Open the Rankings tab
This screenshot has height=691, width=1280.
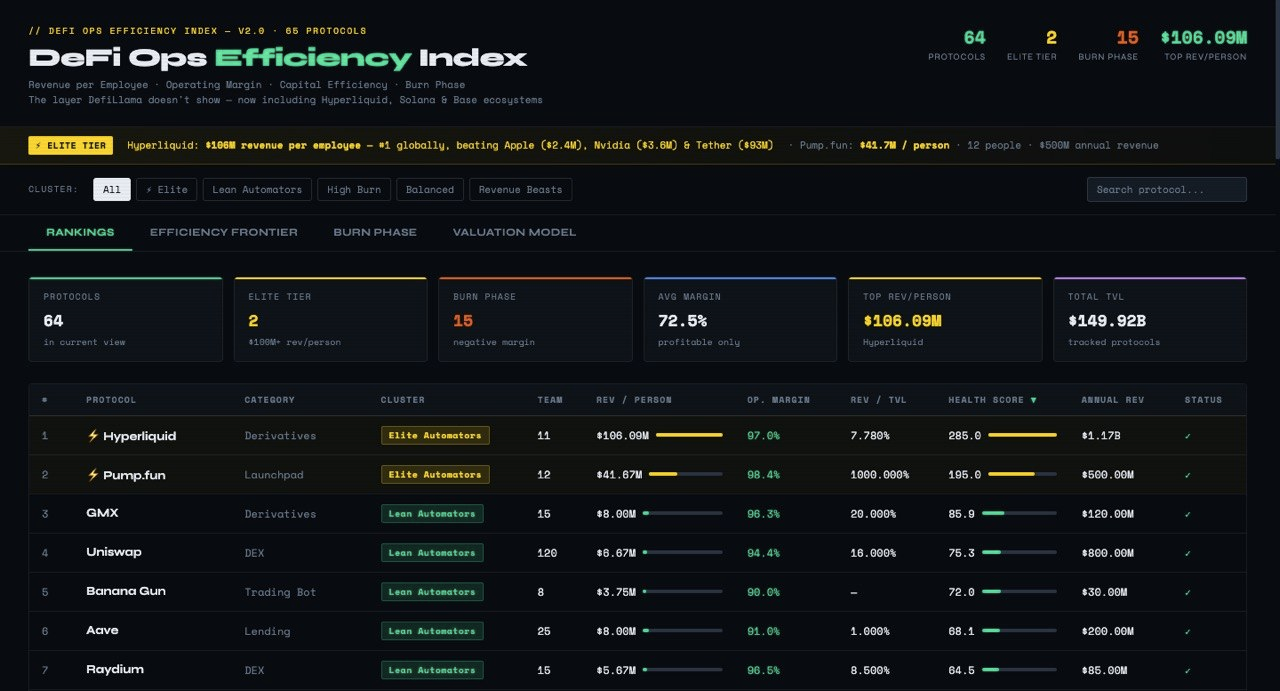click(80, 232)
